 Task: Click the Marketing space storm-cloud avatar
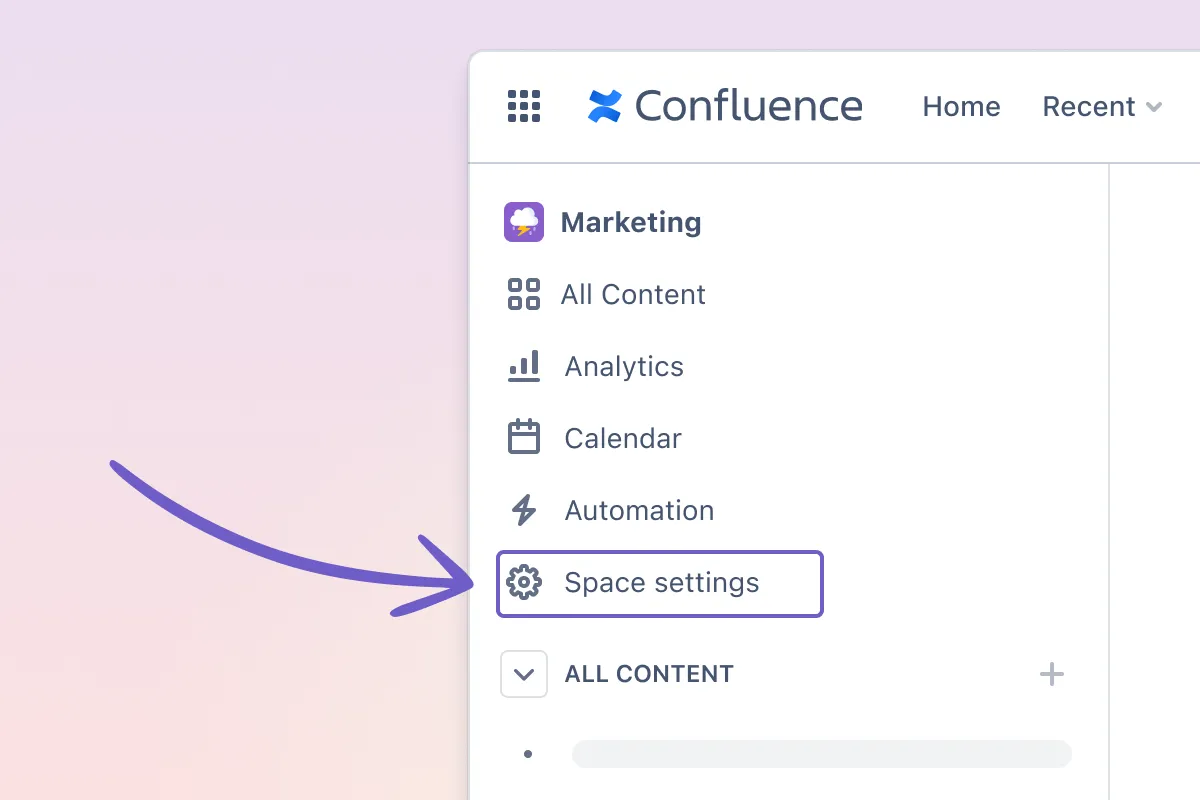click(524, 222)
